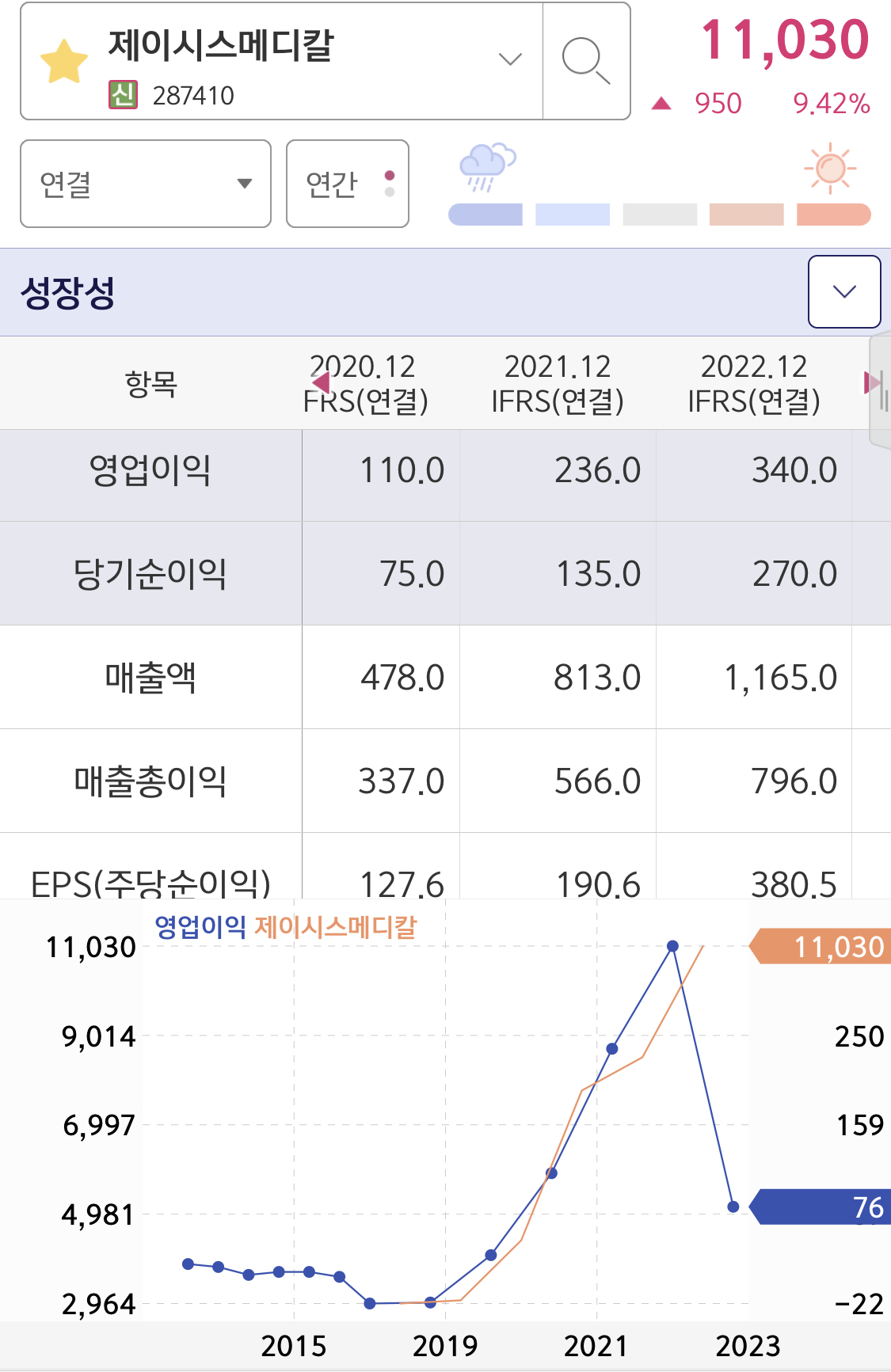The width and height of the screenshot is (891, 1372).
Task: Select the gray middle rating segment
Action: (660, 215)
